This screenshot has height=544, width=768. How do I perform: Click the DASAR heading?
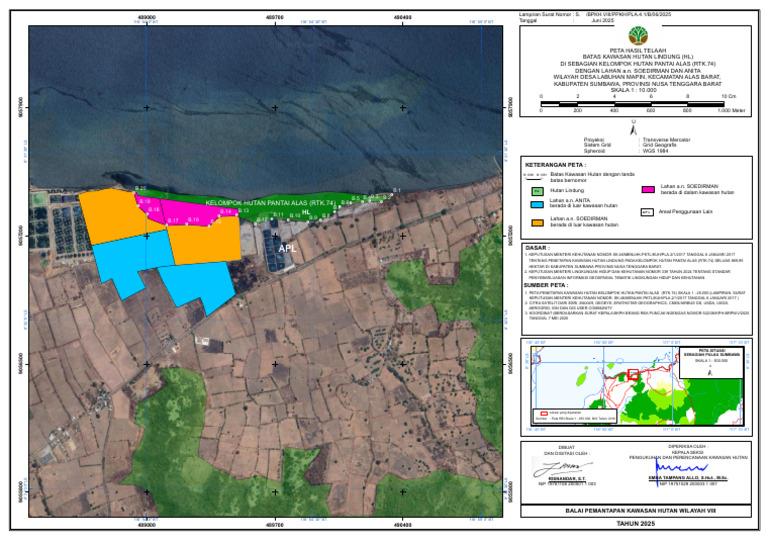(x=537, y=248)
